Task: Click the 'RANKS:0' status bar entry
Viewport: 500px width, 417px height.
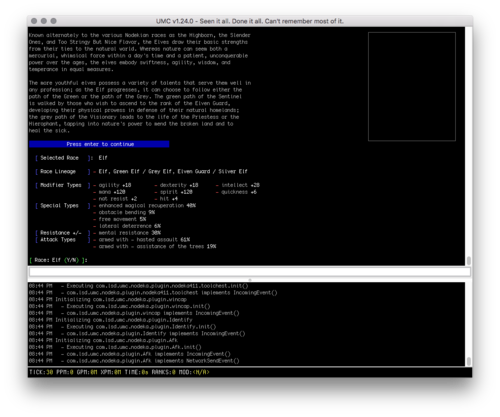Action: coord(163,372)
